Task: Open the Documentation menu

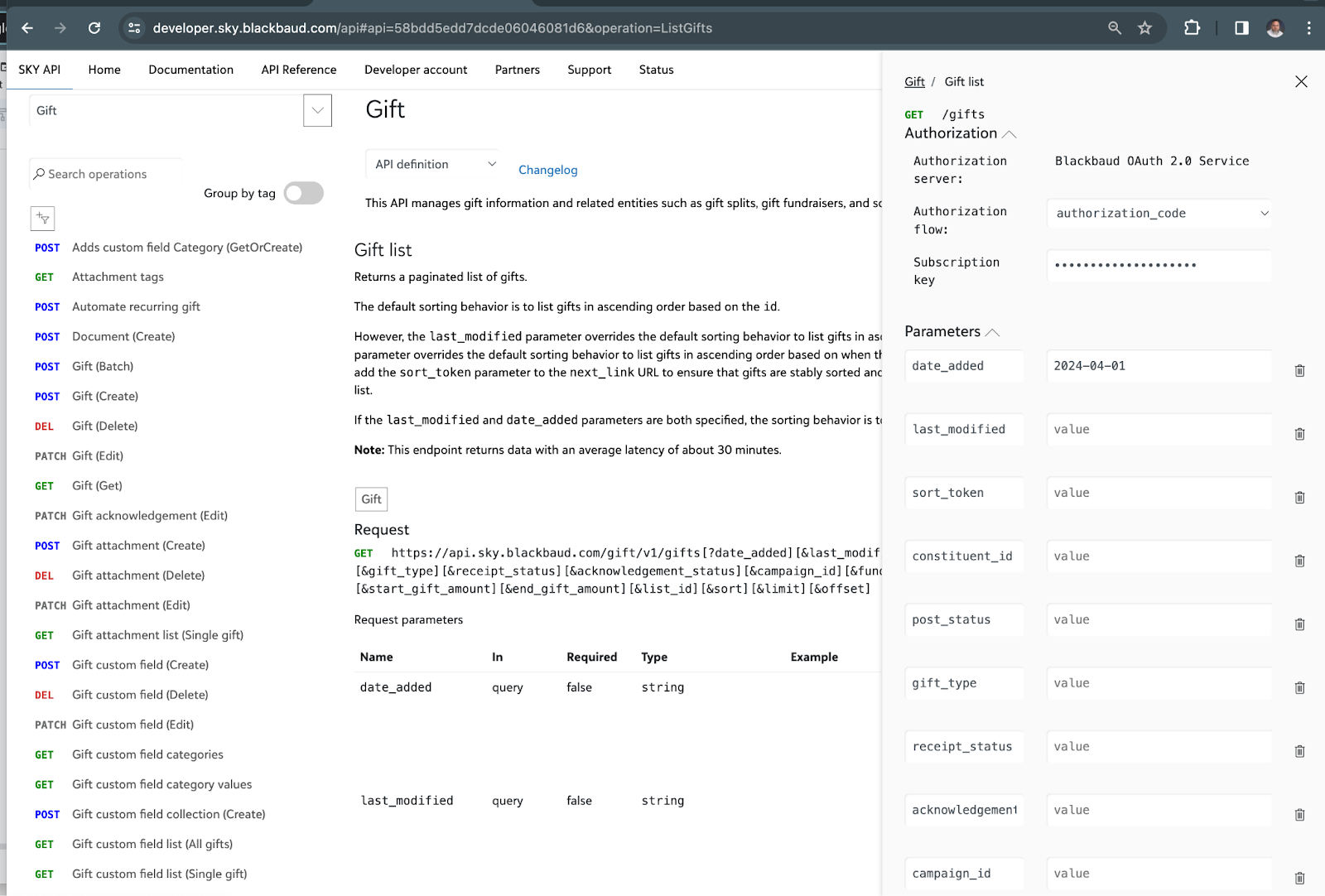Action: [191, 70]
